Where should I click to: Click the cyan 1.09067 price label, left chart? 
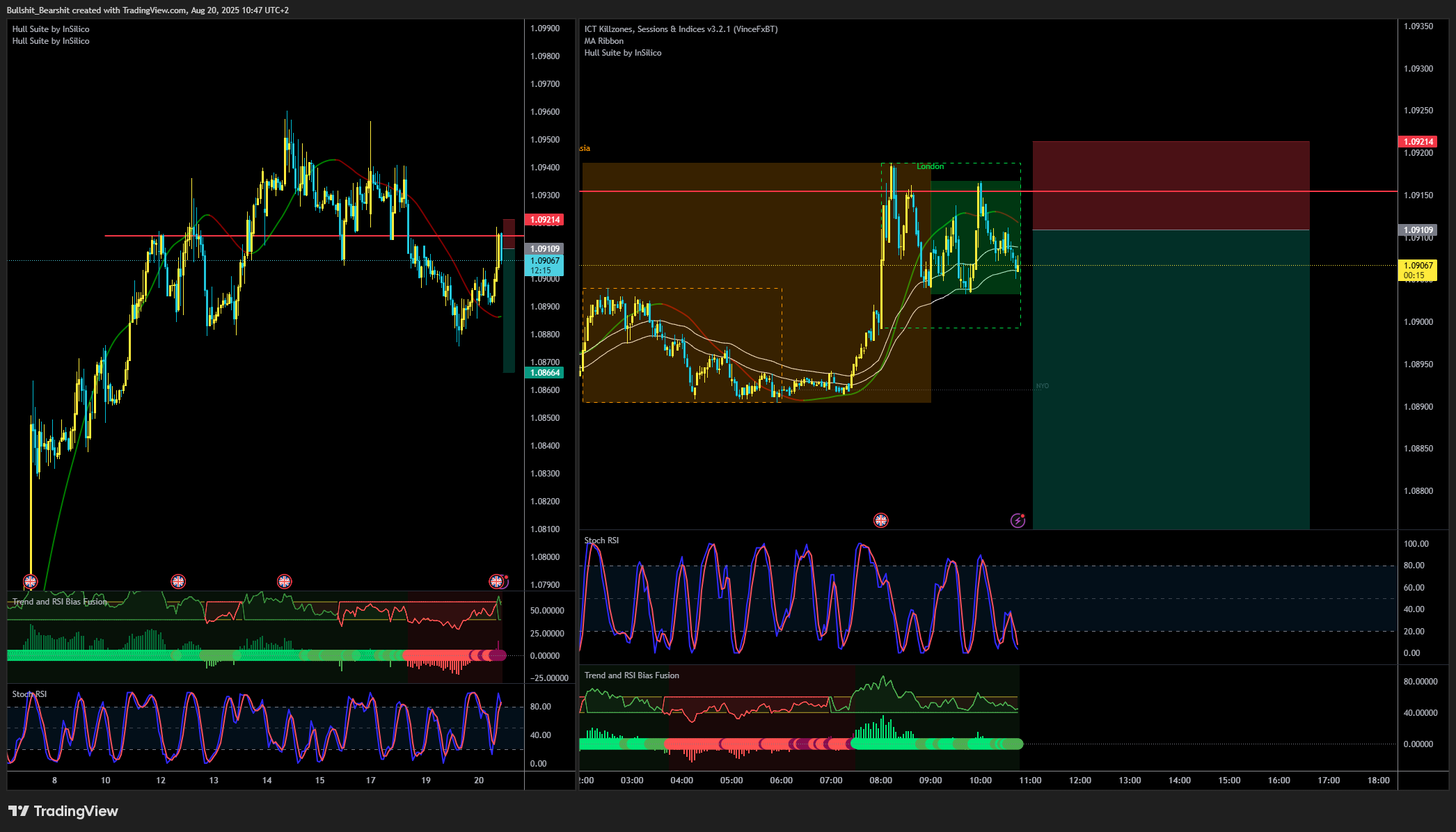coord(544,265)
